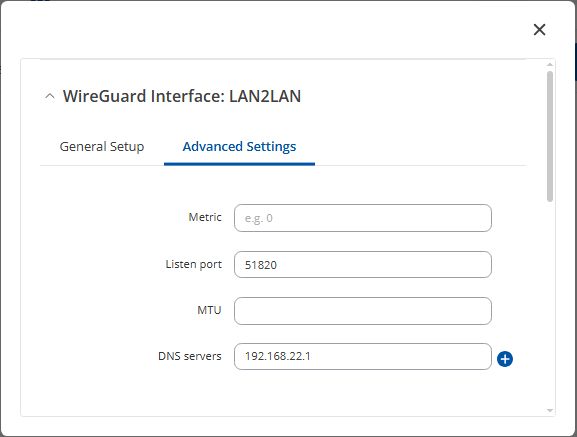The image size is (577, 437).
Task: Collapse the WireGuard Interface LAN2LAN section
Action: 50,96
